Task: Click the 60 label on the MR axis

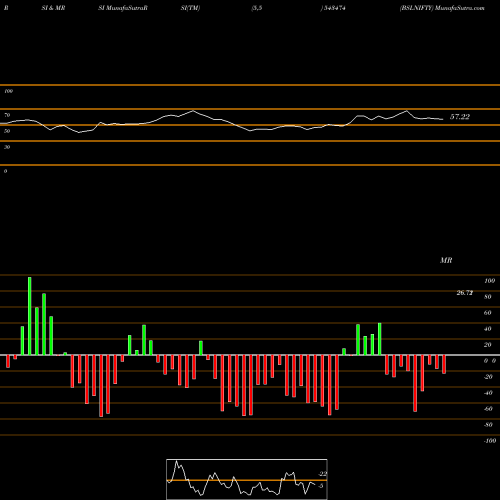Action: tap(487, 313)
